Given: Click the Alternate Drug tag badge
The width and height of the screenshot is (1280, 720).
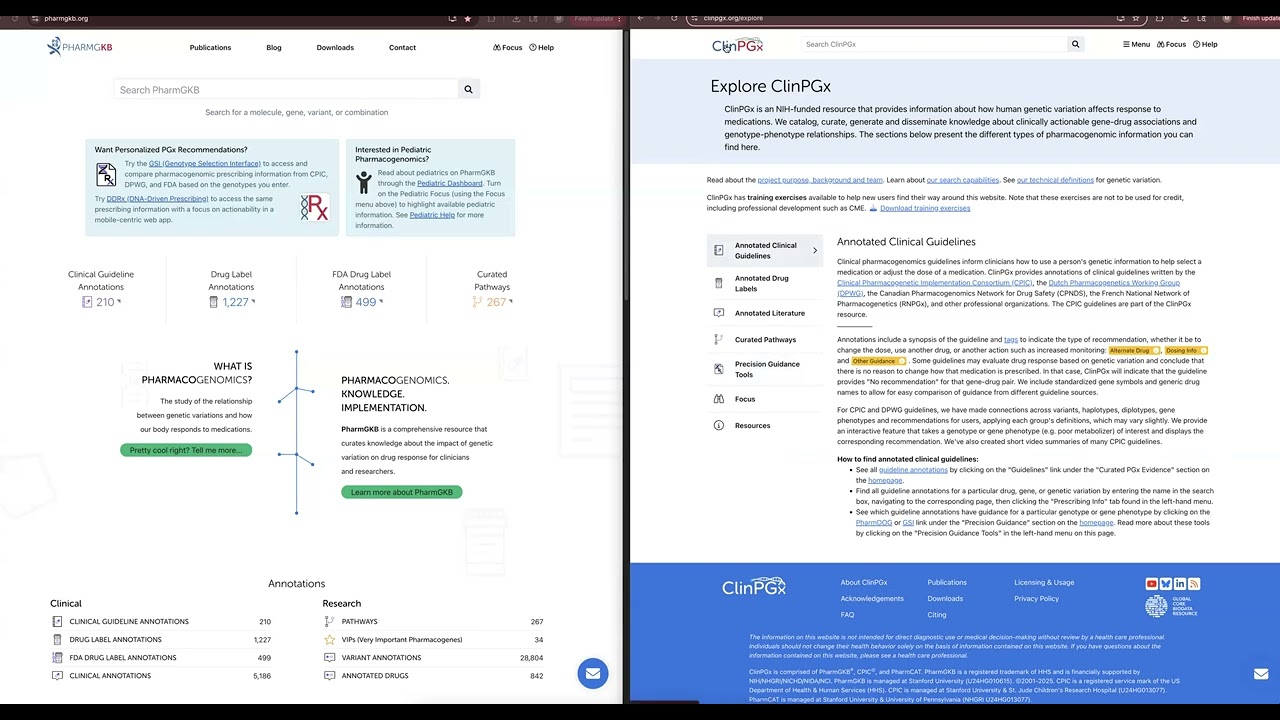Looking at the screenshot, I should pos(1133,351).
